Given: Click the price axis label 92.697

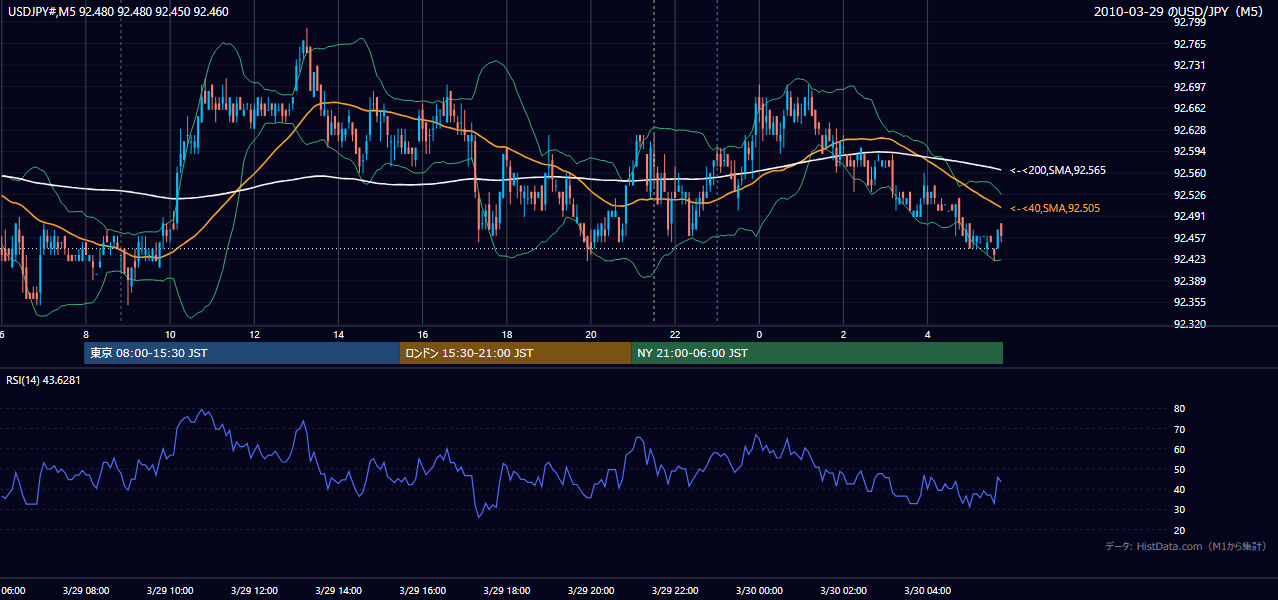Looking at the screenshot, I should (x=1189, y=87).
